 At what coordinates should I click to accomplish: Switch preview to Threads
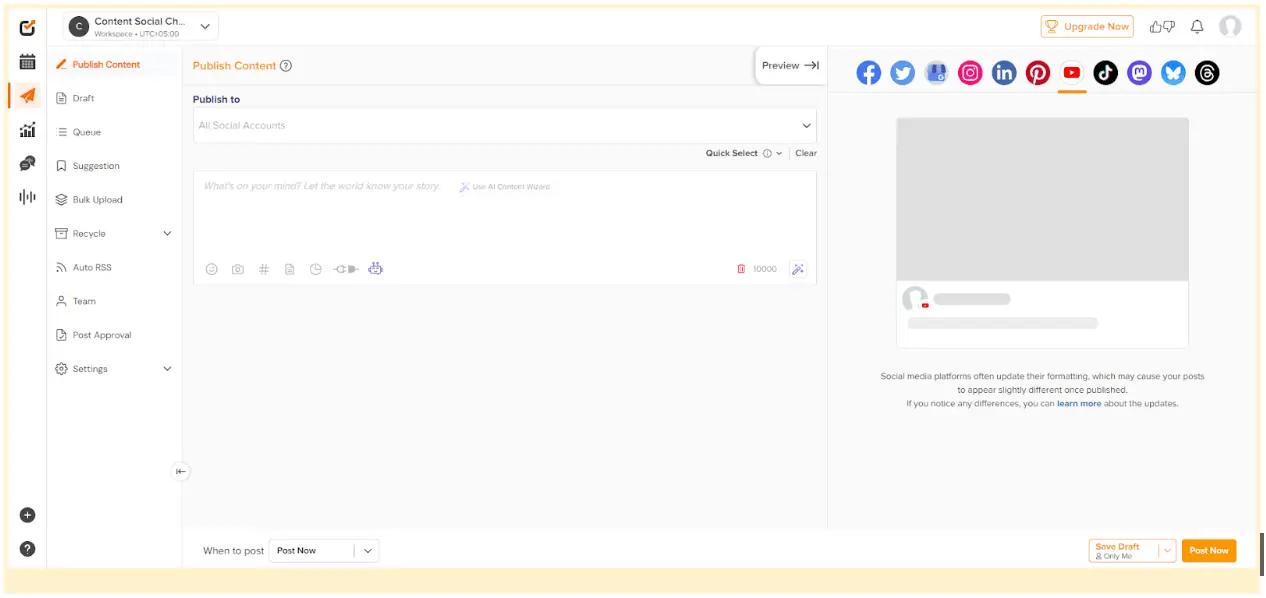point(1207,73)
